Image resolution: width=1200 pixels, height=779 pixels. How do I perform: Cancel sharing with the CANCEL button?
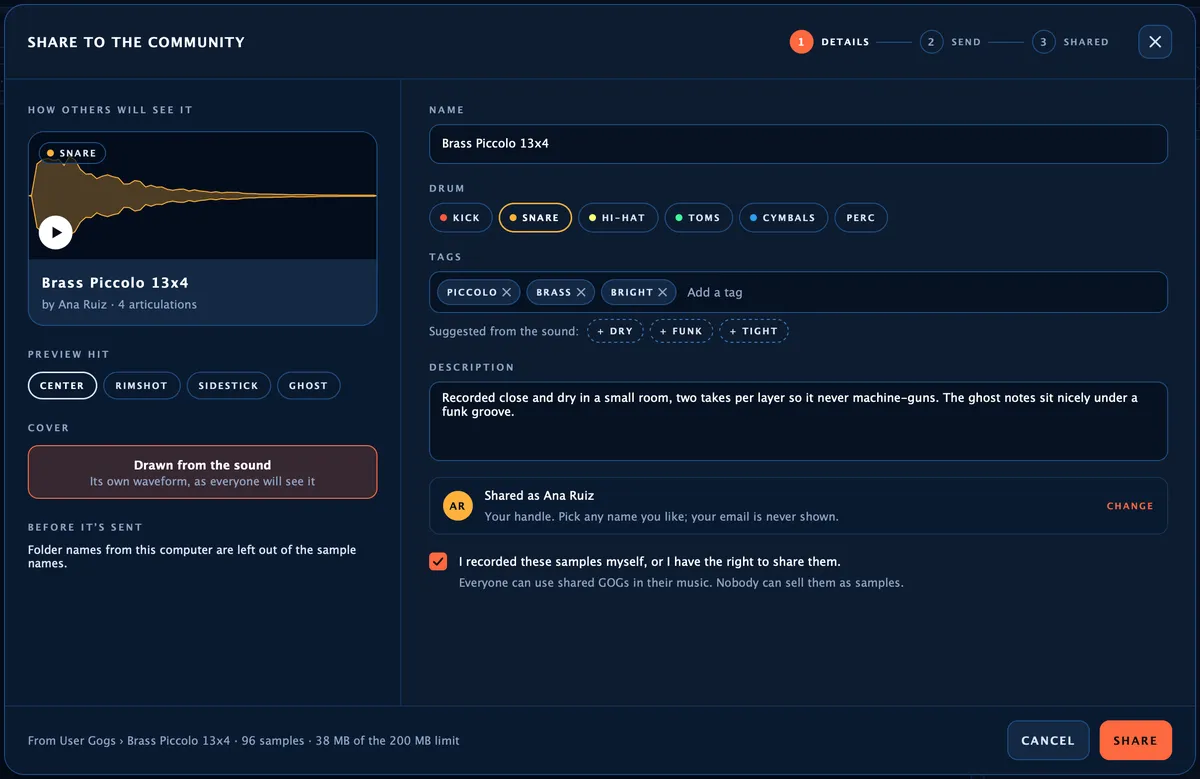pyautogui.click(x=1048, y=741)
